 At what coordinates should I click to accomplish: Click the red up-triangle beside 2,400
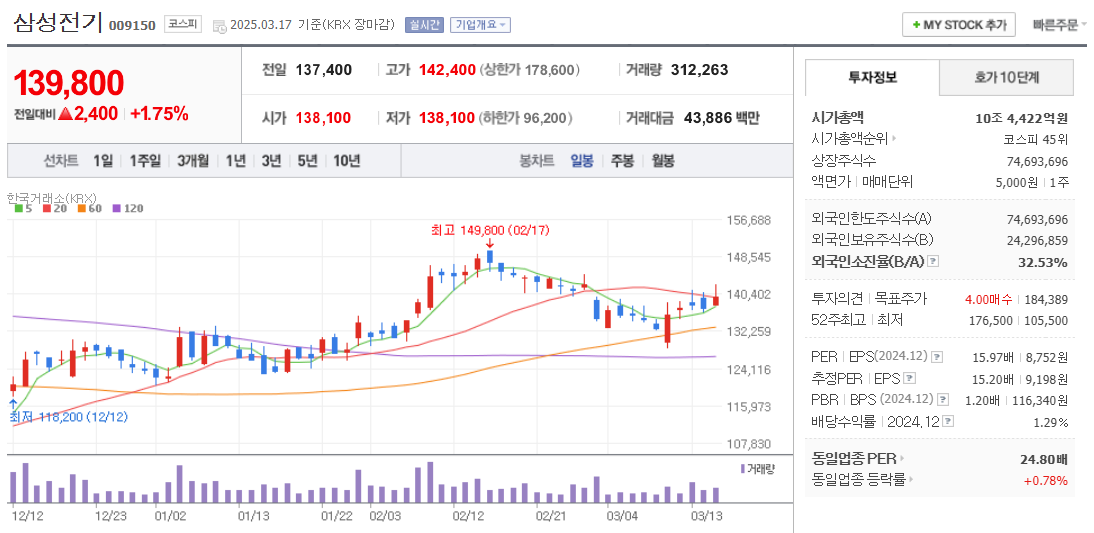tap(66, 114)
